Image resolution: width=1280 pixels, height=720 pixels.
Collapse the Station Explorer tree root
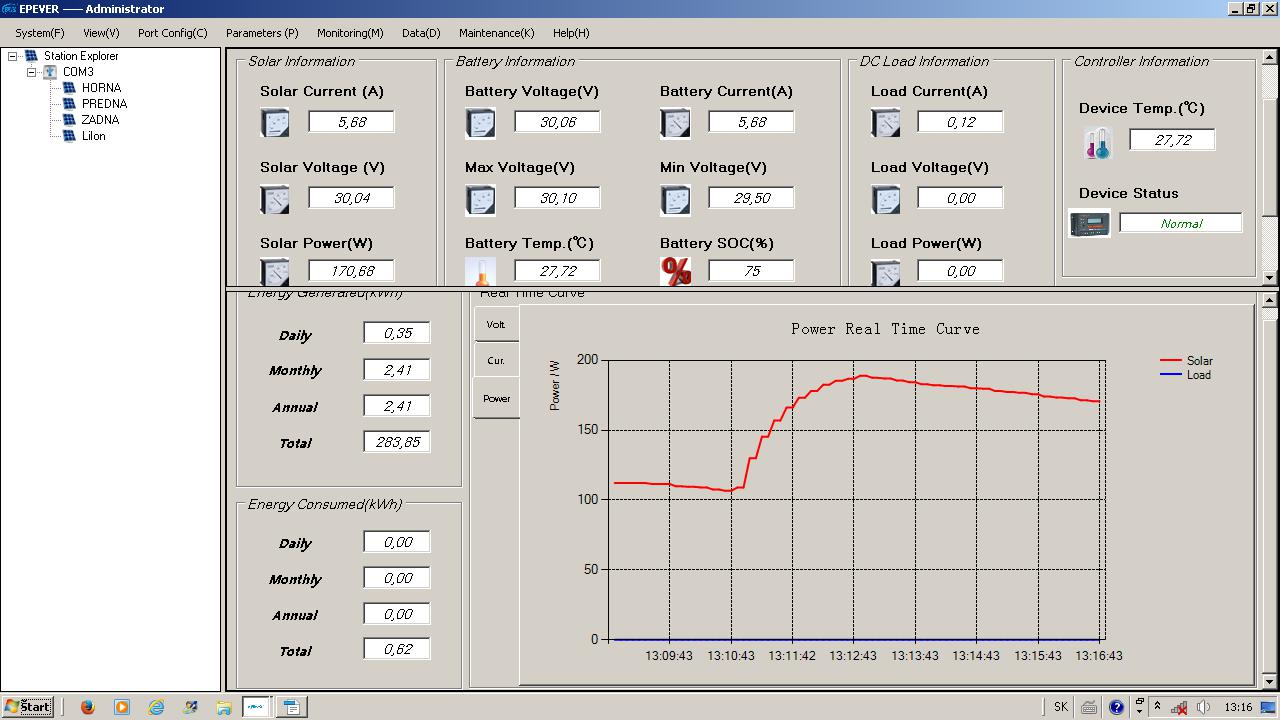pyautogui.click(x=13, y=57)
